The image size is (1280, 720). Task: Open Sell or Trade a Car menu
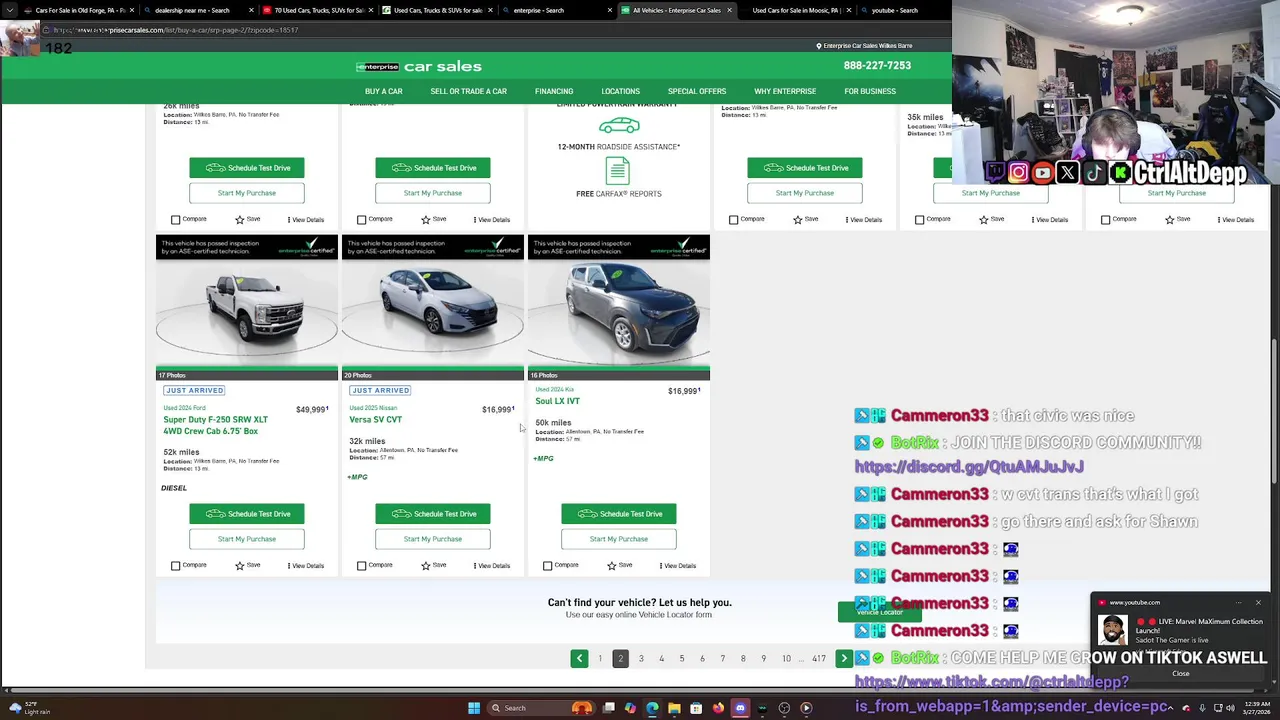468,91
